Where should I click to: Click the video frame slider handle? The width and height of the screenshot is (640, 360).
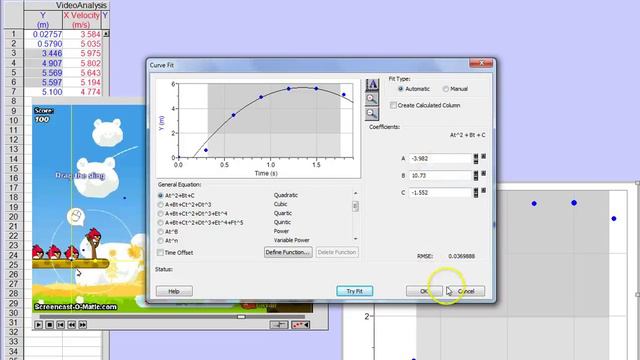(241, 317)
